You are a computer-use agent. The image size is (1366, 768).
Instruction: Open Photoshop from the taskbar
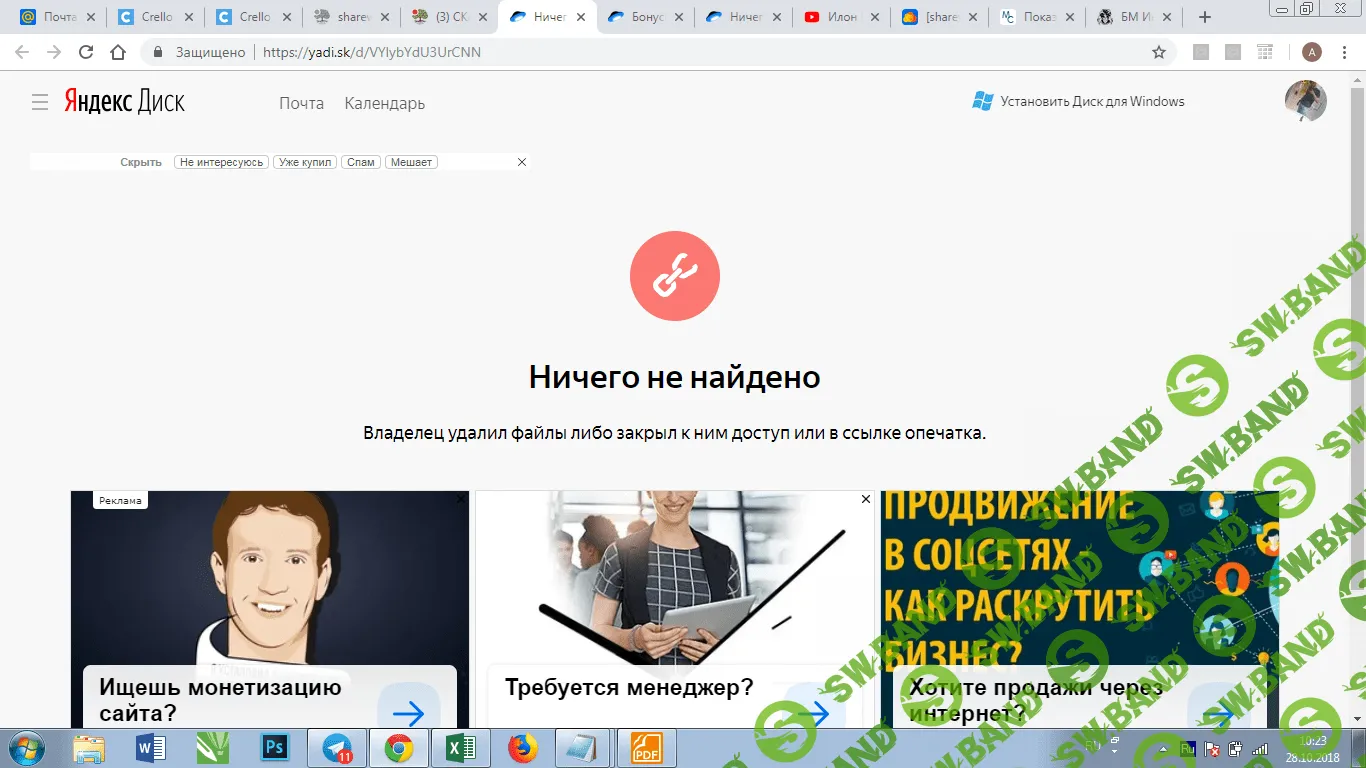click(x=274, y=747)
